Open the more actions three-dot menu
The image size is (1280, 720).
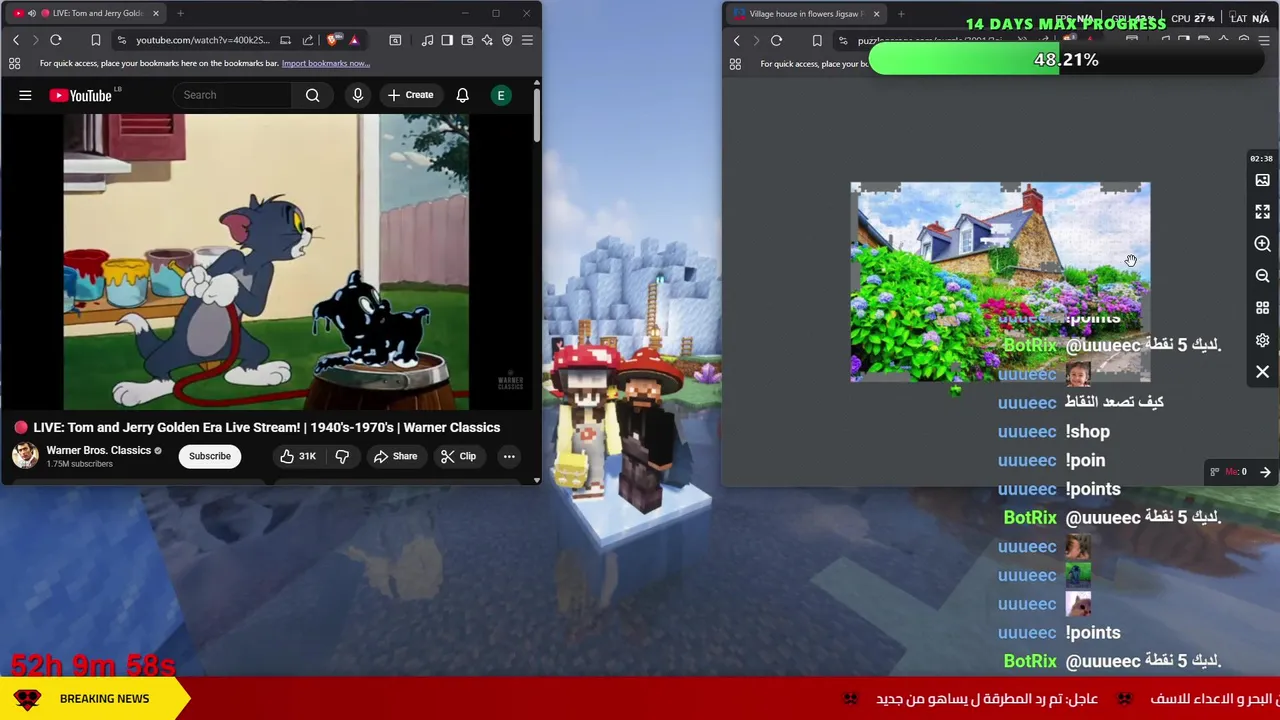pyautogui.click(x=509, y=456)
